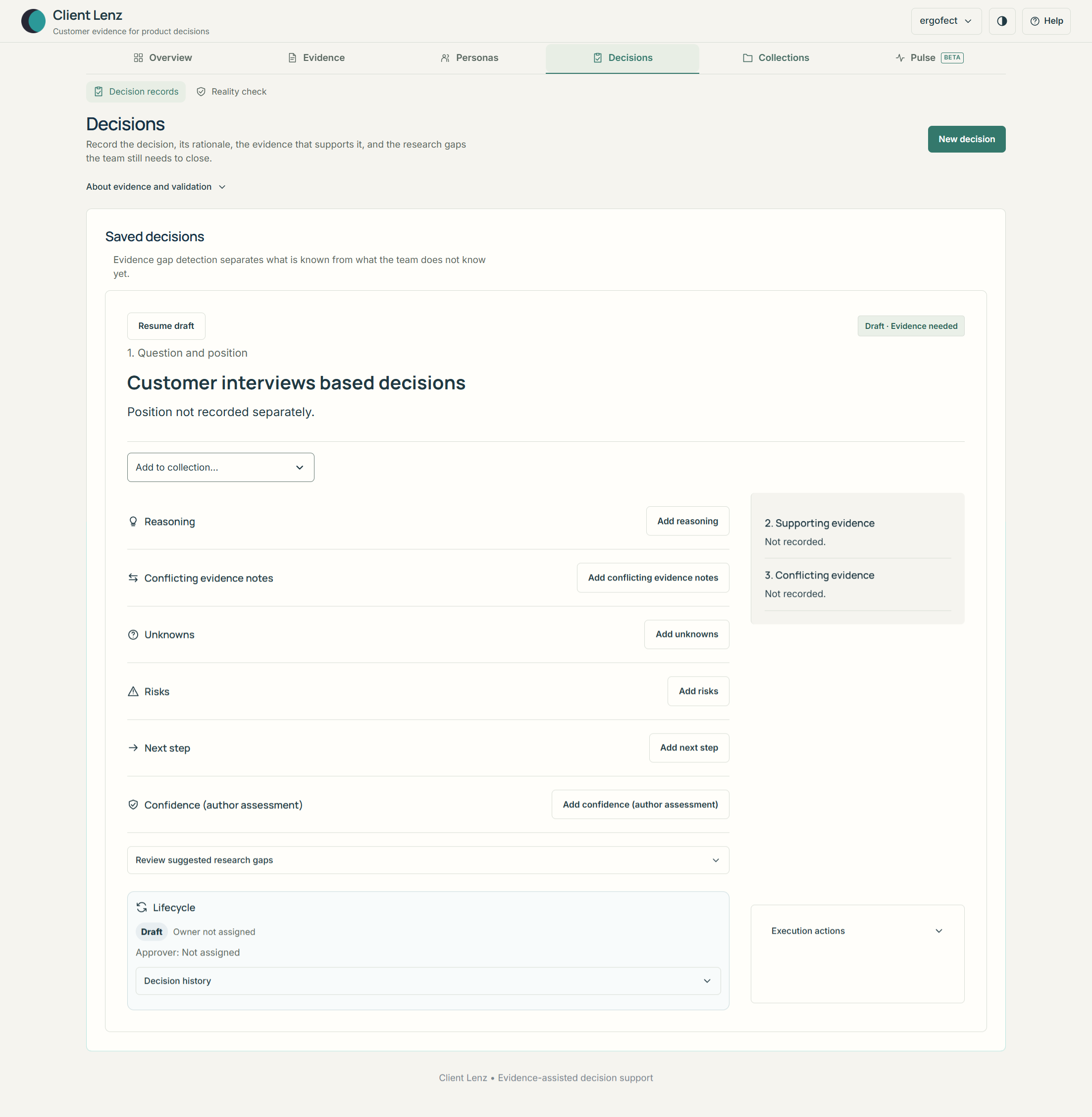Viewport: 1092px width, 1117px height.
Task: Expand About evidence and validation
Action: (x=156, y=187)
